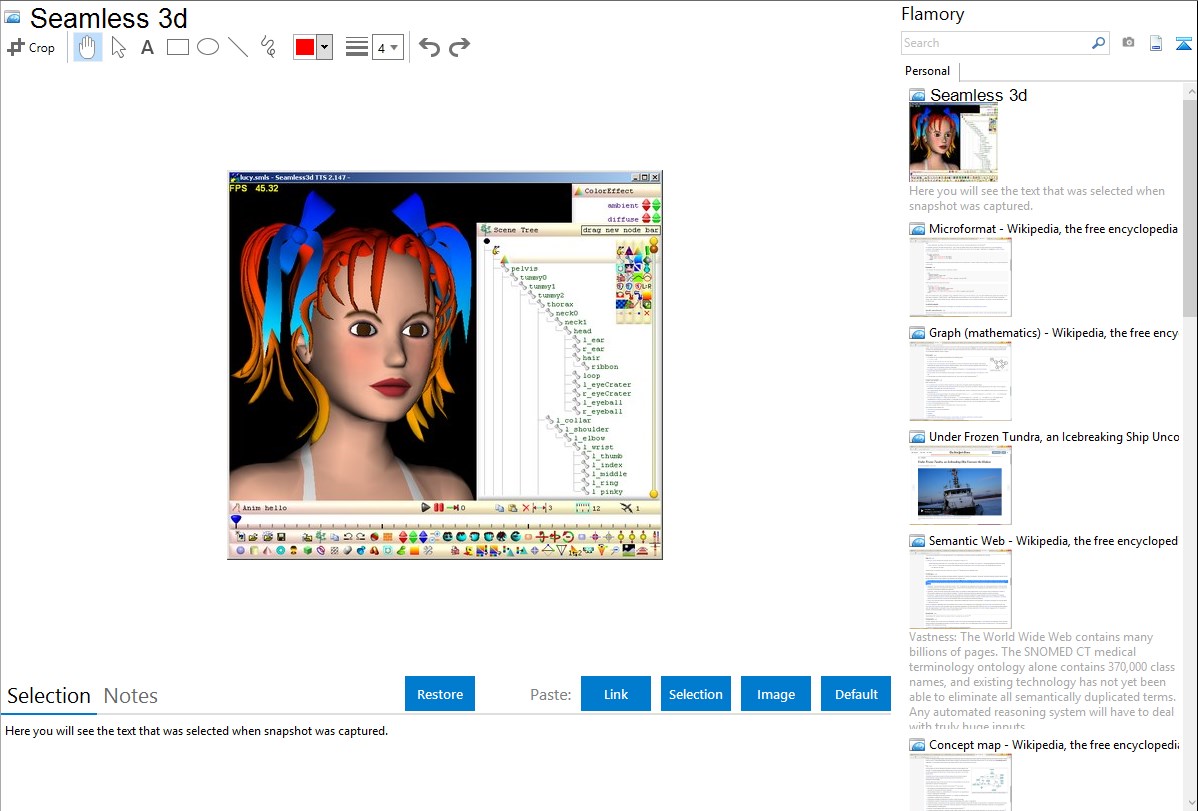Click the 'drag new node bar' label

tap(620, 229)
